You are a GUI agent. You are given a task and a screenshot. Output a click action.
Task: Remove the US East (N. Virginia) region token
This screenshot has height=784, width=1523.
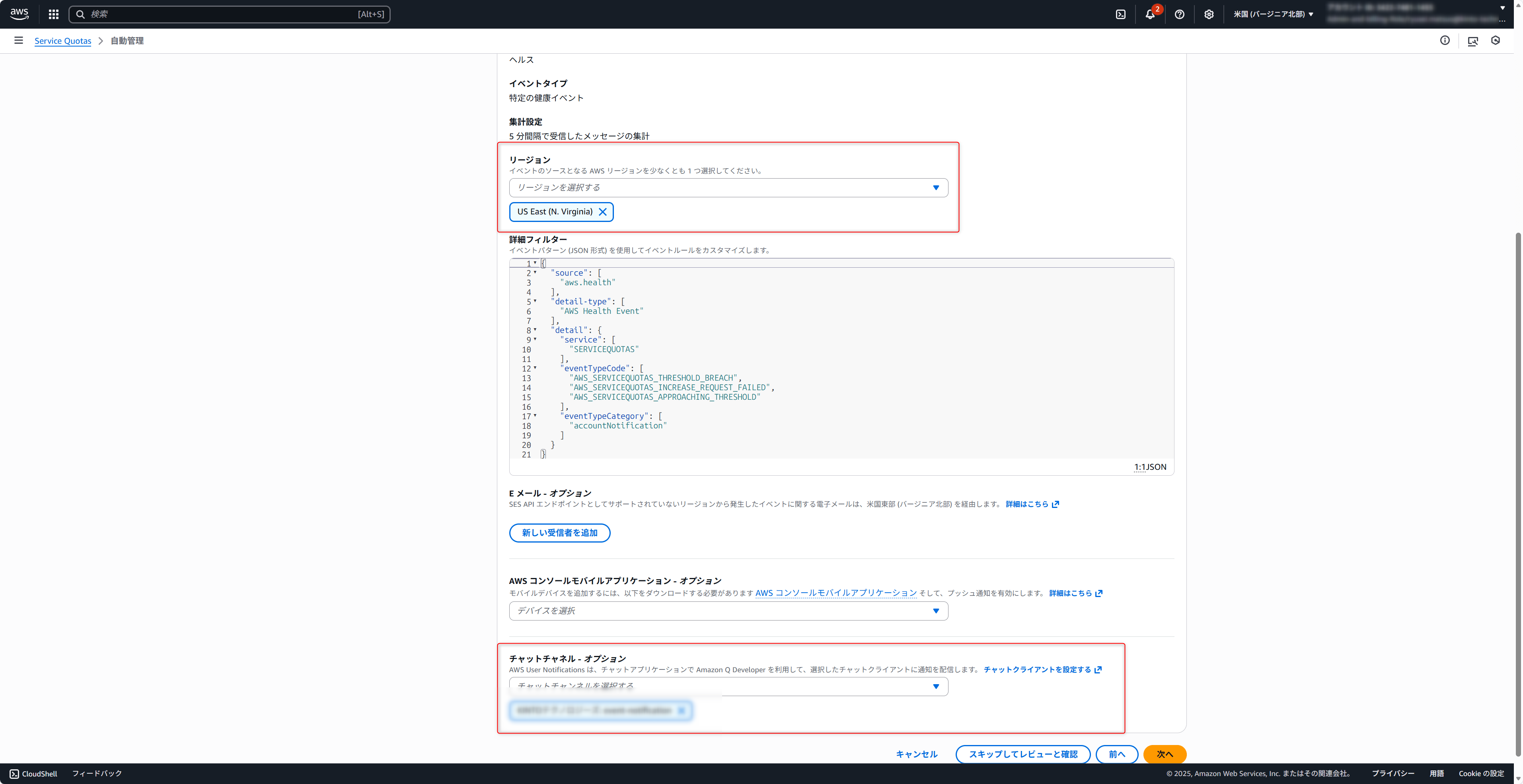[602, 212]
